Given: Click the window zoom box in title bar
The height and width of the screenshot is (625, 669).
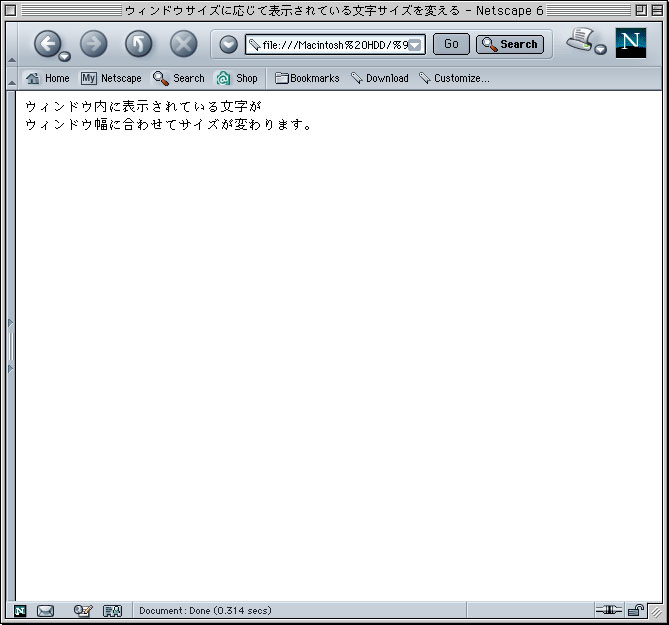Looking at the screenshot, I should pos(641,10).
